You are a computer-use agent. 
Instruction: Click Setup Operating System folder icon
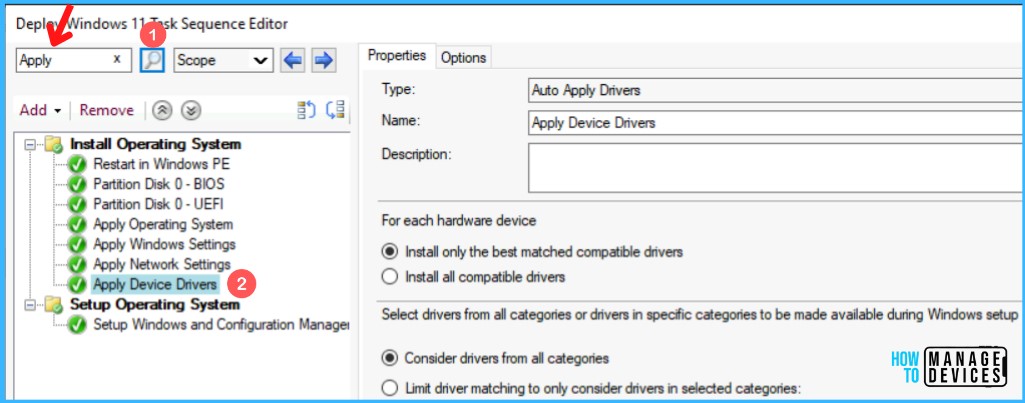click(x=54, y=306)
